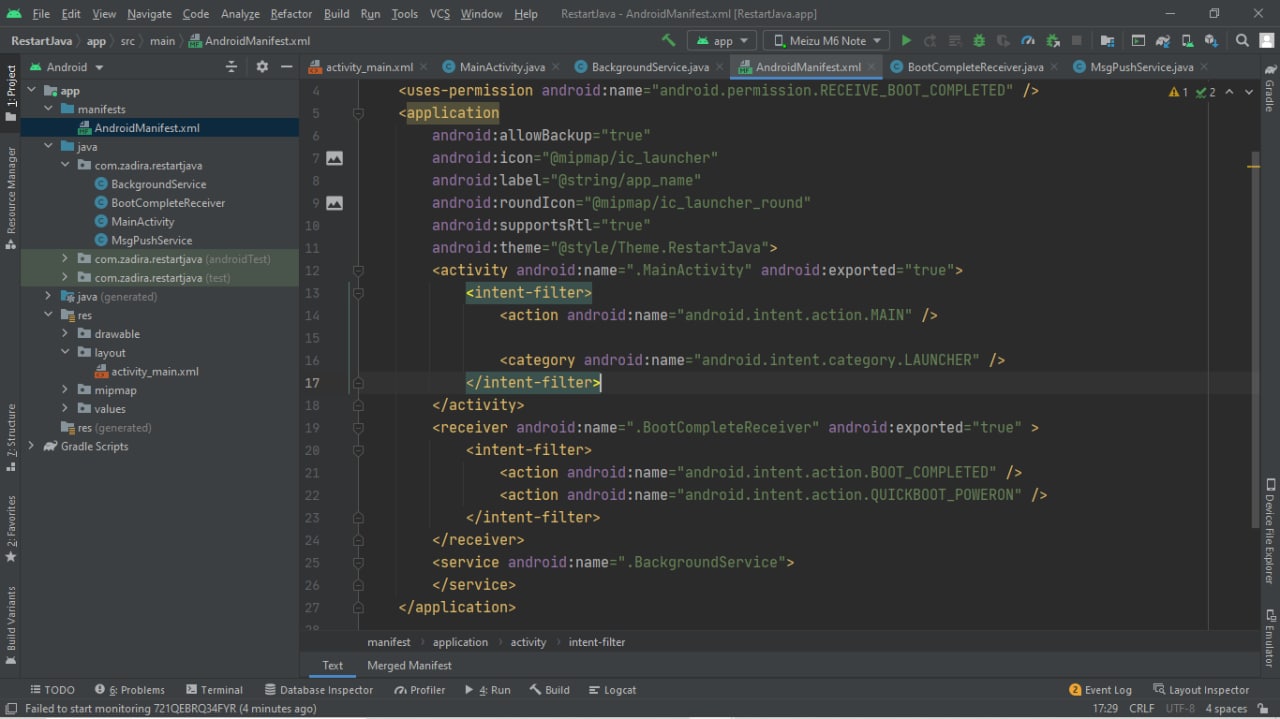Go to previous highlighted error arrow

(x=1230, y=92)
